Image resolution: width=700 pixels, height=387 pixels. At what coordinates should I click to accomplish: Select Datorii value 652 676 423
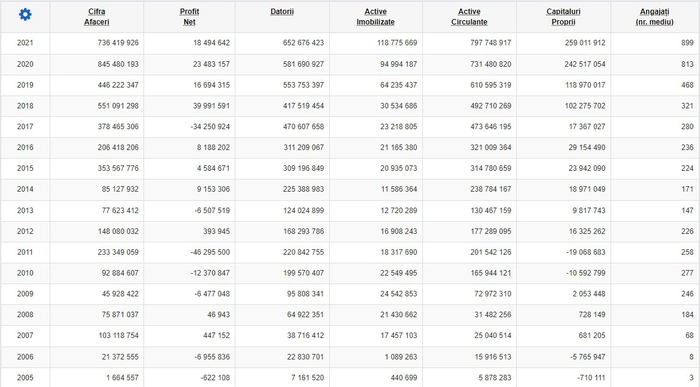point(304,43)
